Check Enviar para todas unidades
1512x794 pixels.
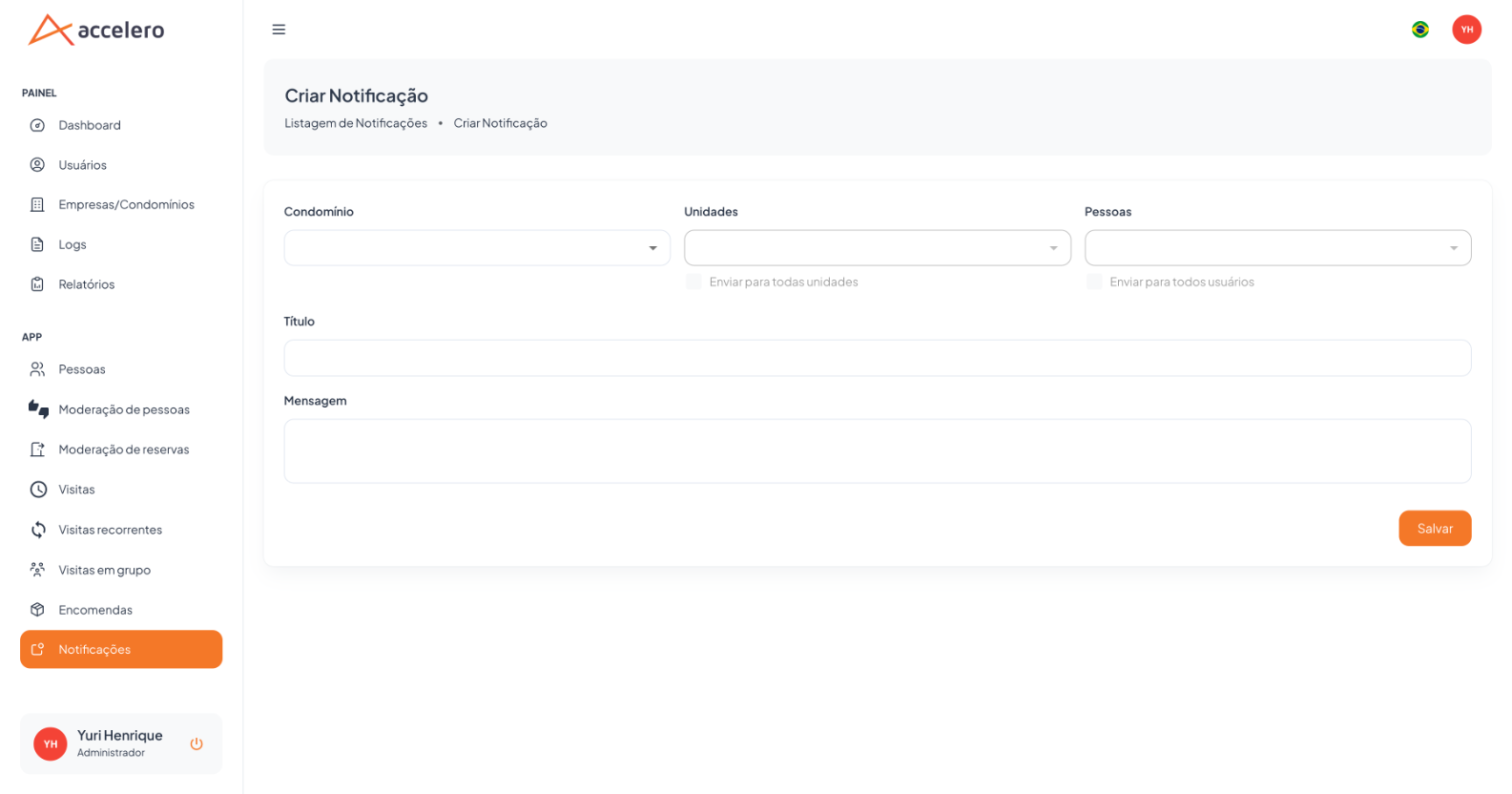694,282
